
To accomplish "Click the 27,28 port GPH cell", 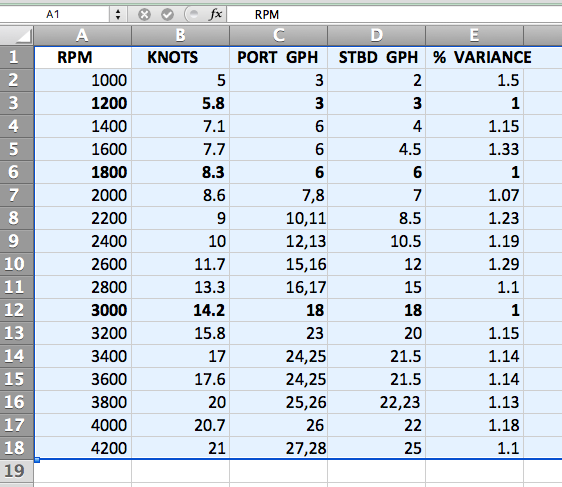I will 278,448.
